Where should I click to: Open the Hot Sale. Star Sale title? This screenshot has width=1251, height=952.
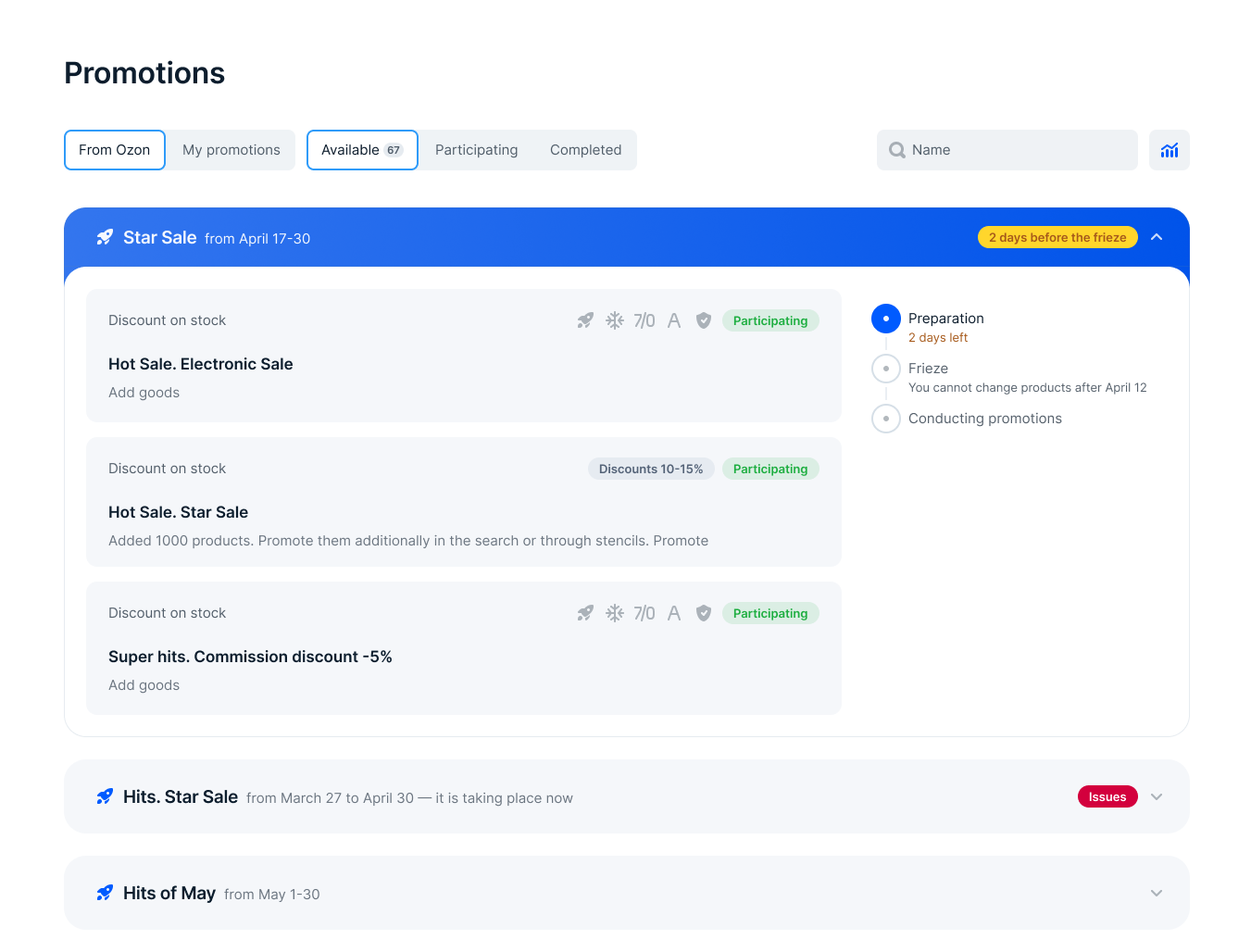pyautogui.click(x=179, y=512)
